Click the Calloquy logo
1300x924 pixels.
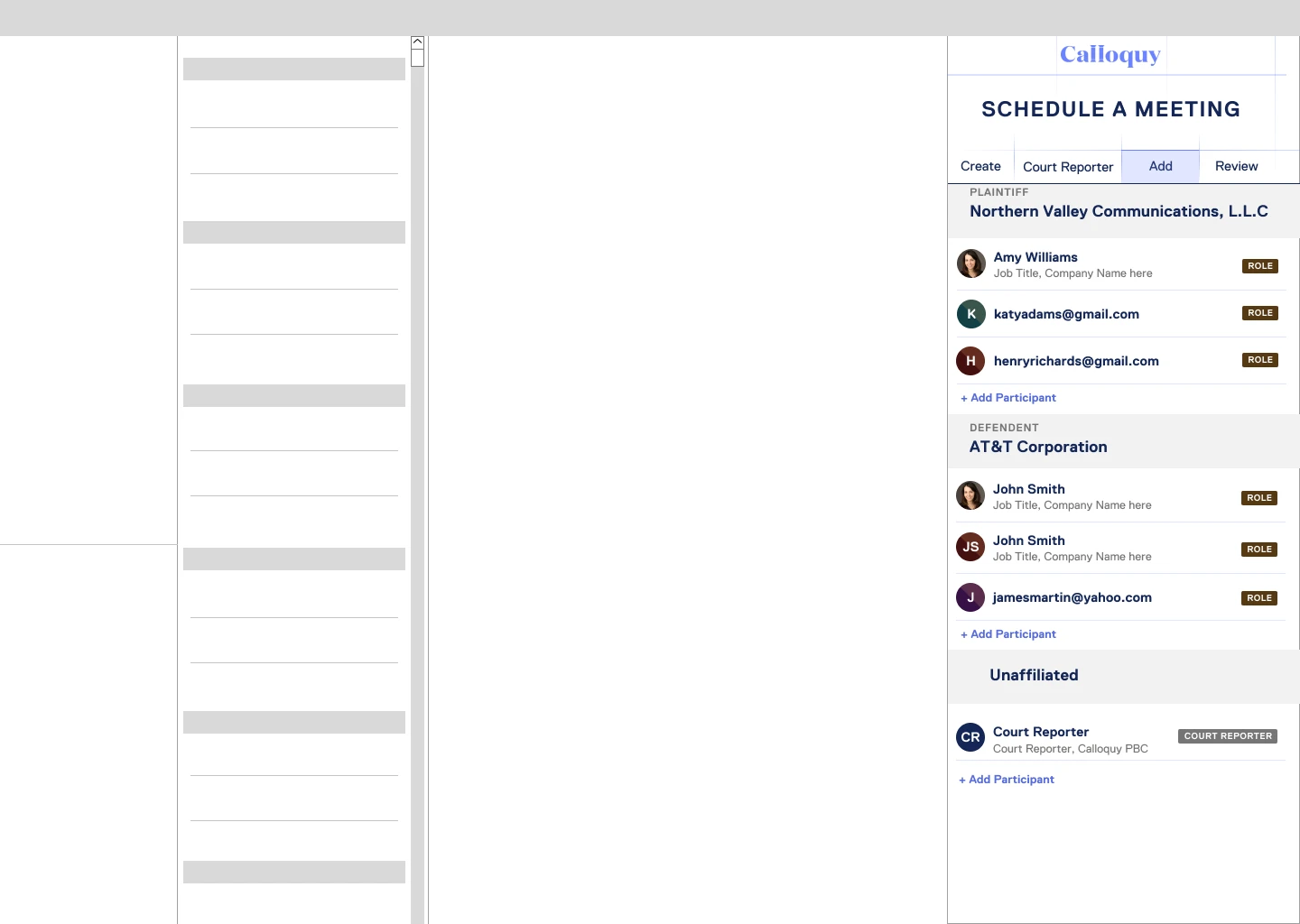(1110, 55)
